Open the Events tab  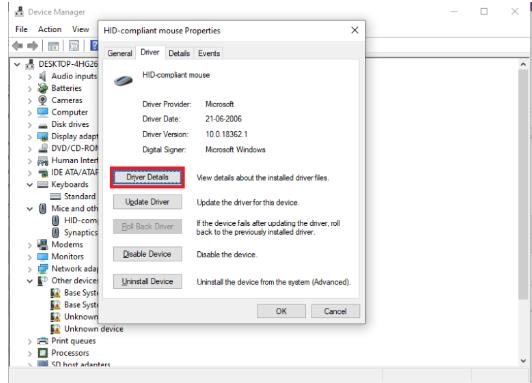pos(209,53)
